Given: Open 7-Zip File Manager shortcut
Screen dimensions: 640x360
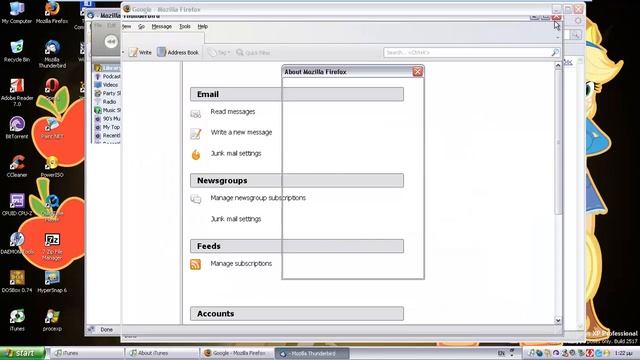Looking at the screenshot, I should click(x=52, y=247).
